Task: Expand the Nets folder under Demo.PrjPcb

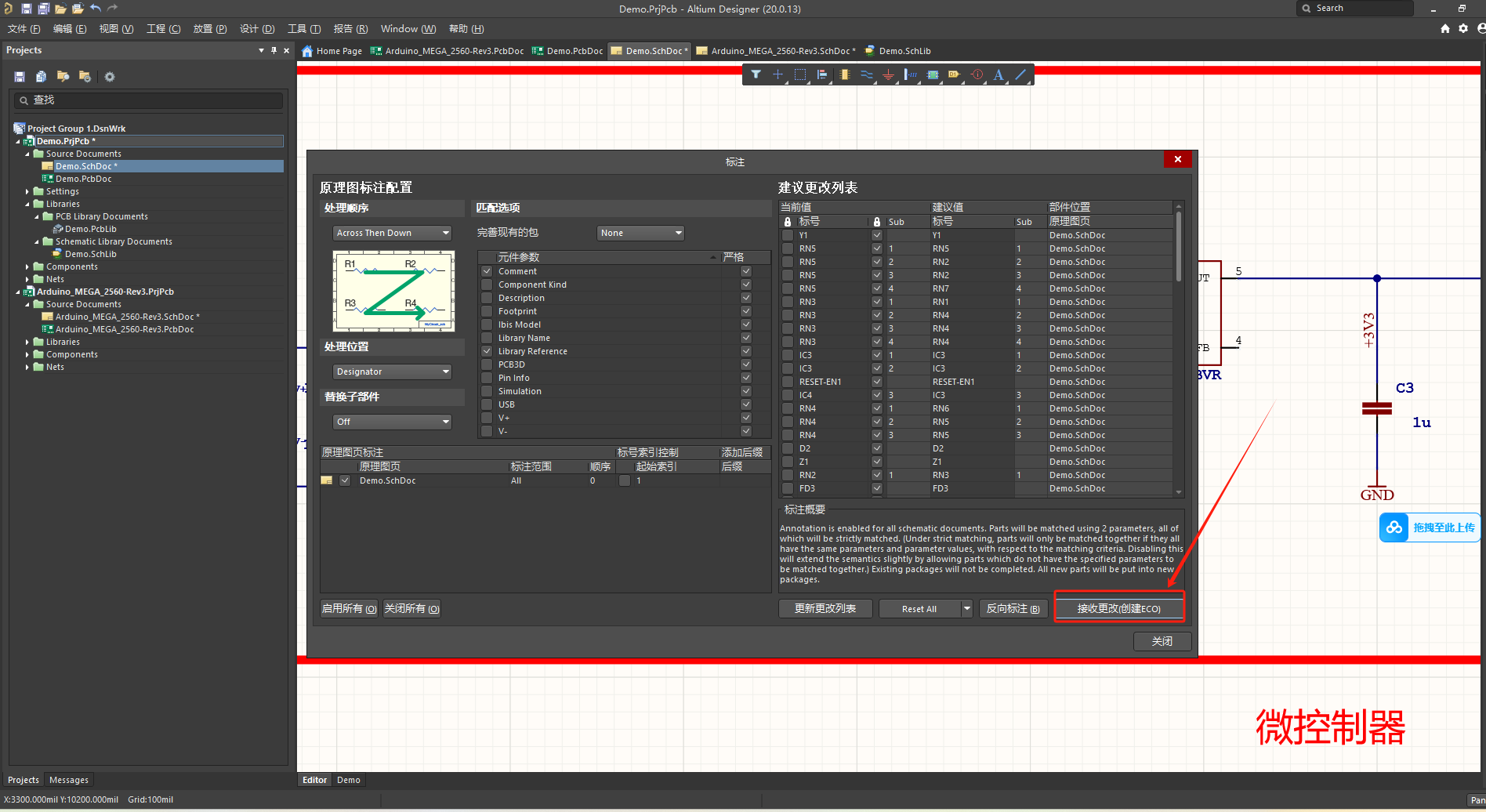Action: (x=27, y=279)
